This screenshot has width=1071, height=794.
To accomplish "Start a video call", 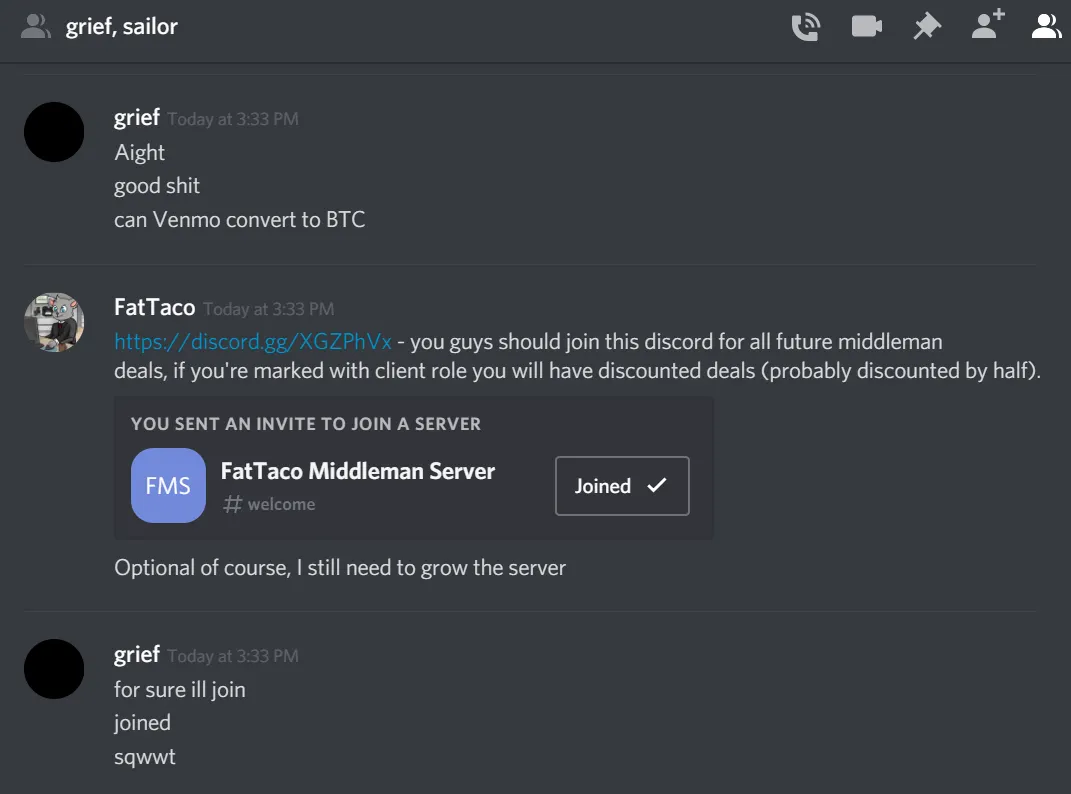I will click(x=866, y=27).
